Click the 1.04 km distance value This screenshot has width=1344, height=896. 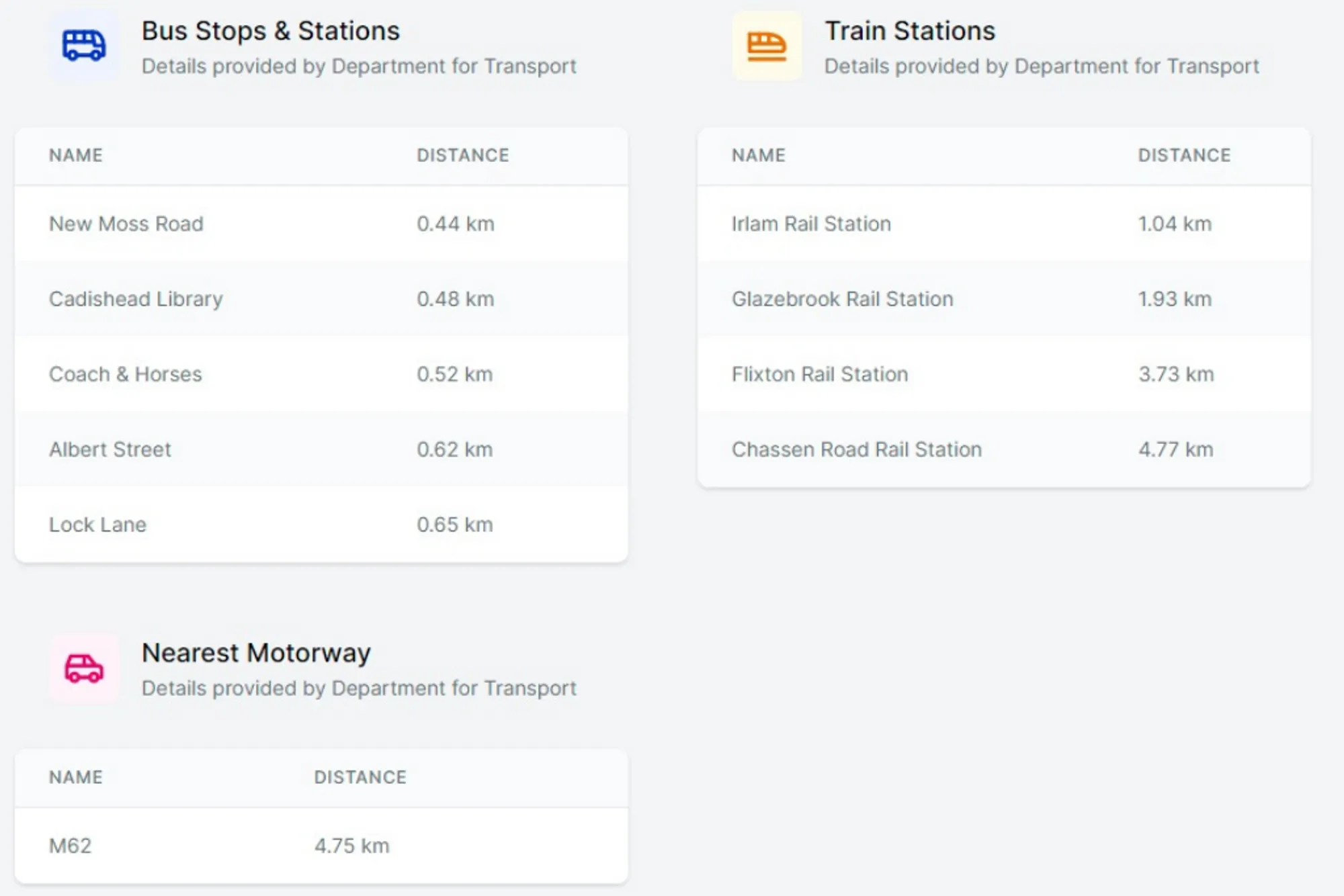pyautogui.click(x=1174, y=224)
